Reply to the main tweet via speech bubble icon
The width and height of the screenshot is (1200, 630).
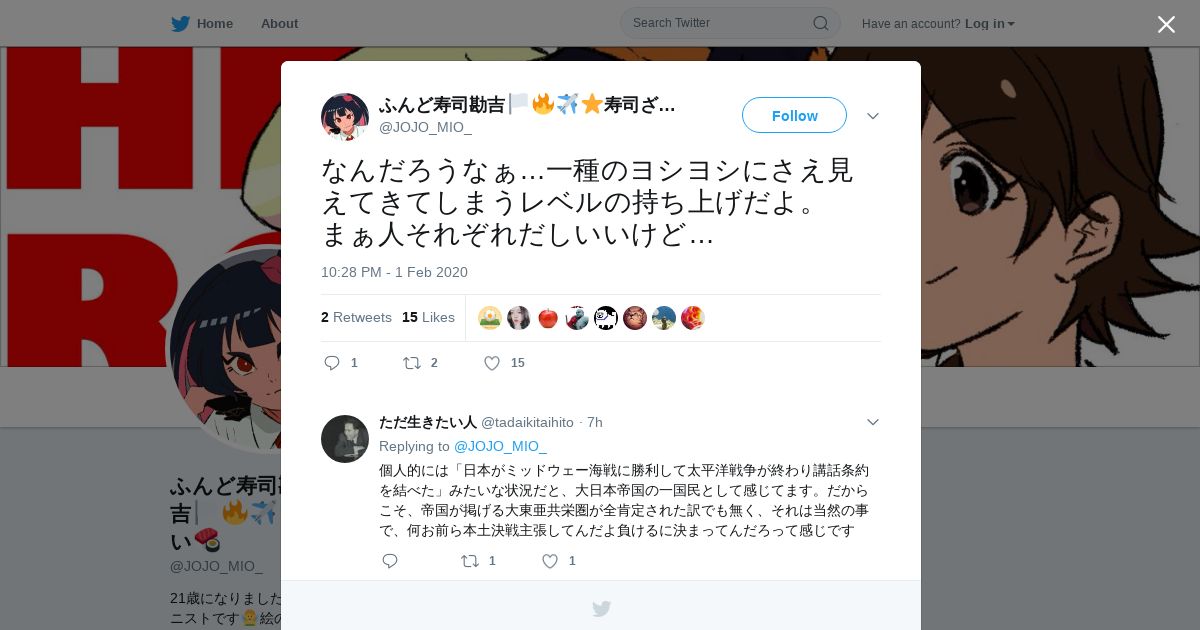332,363
